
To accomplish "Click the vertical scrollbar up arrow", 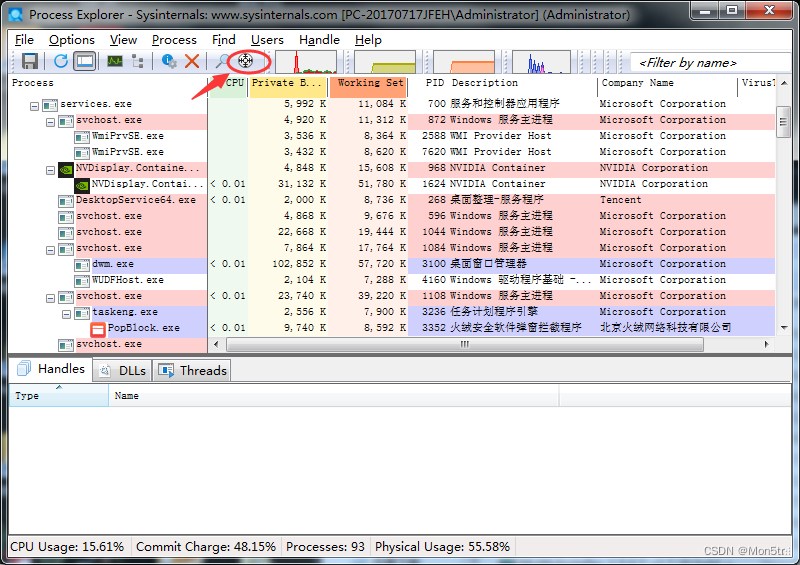I will click(784, 83).
